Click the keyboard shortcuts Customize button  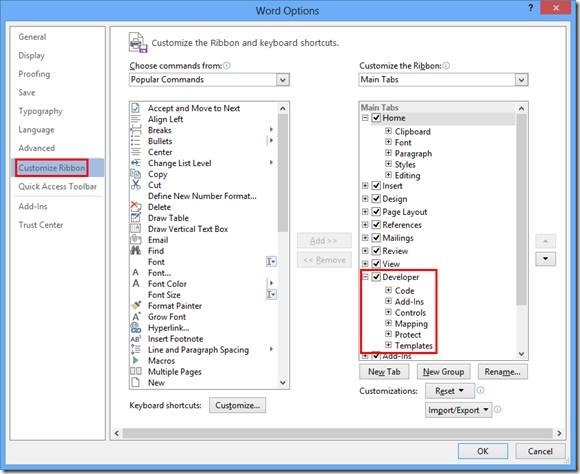(237, 406)
